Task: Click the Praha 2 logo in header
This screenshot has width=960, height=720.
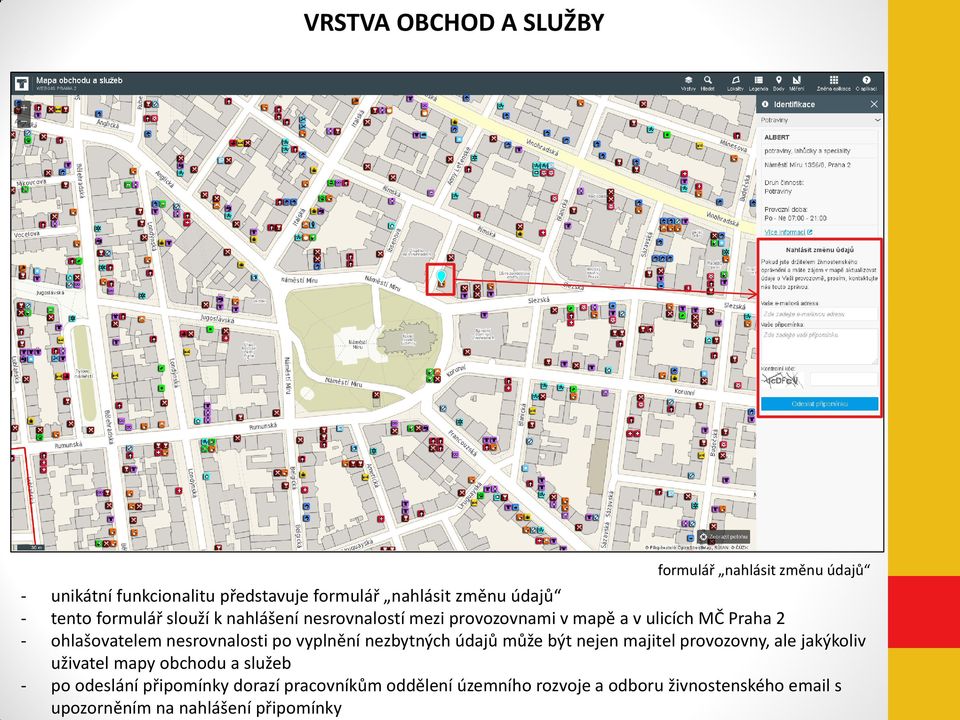Action: click(x=23, y=83)
